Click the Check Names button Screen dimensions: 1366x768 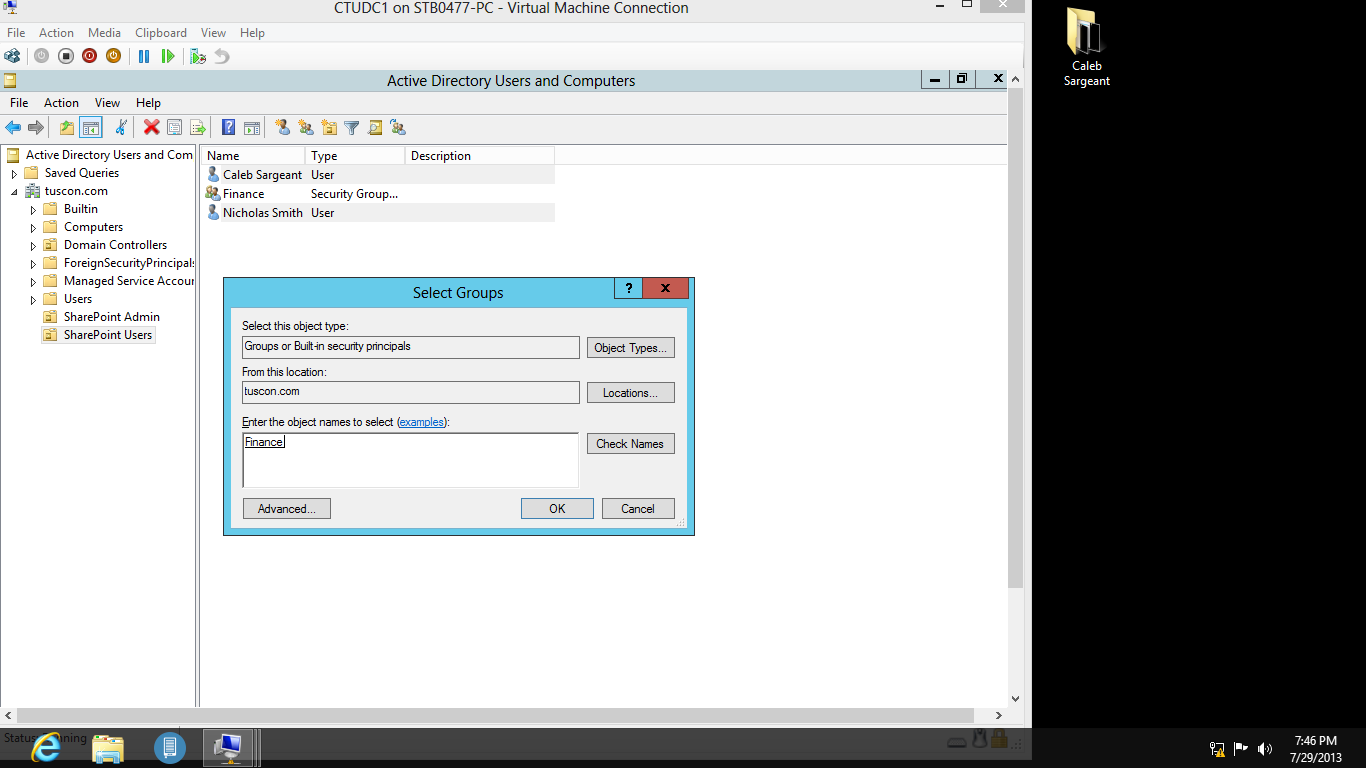pos(631,444)
